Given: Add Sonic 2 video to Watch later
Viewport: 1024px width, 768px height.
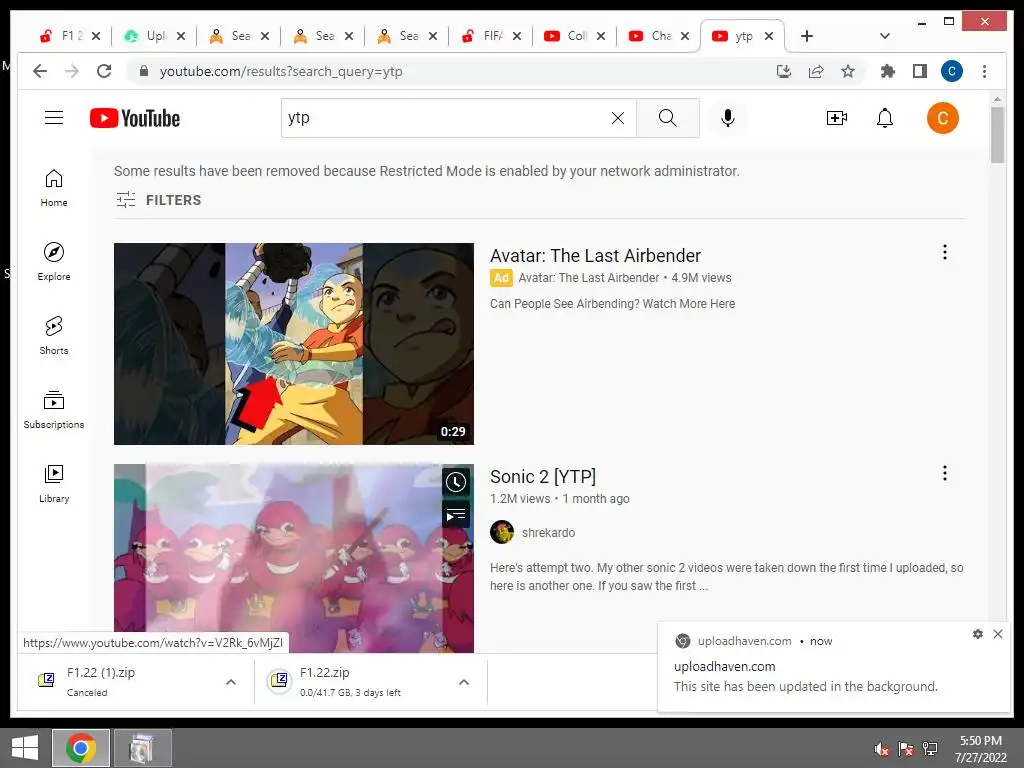Looking at the screenshot, I should tap(456, 482).
